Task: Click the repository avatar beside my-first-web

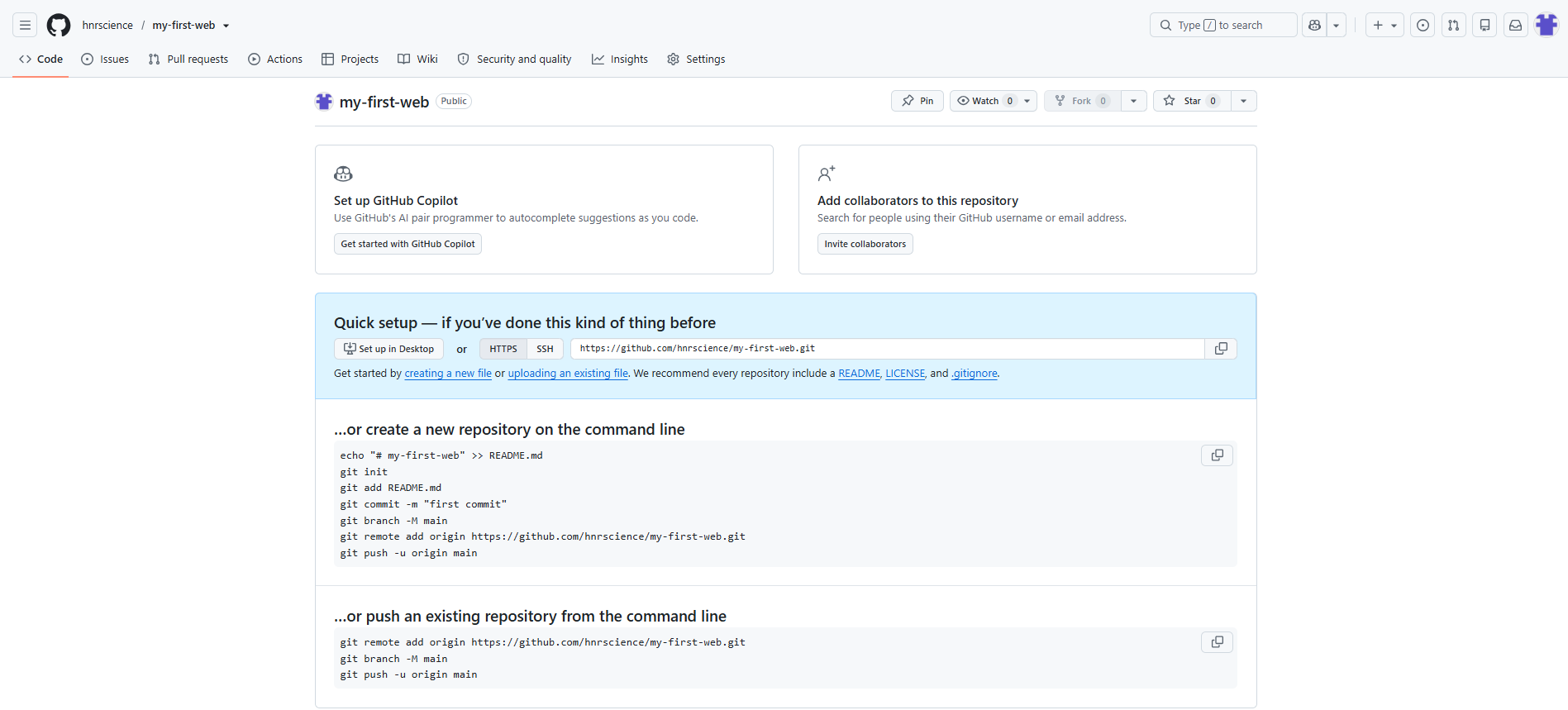Action: [x=324, y=102]
